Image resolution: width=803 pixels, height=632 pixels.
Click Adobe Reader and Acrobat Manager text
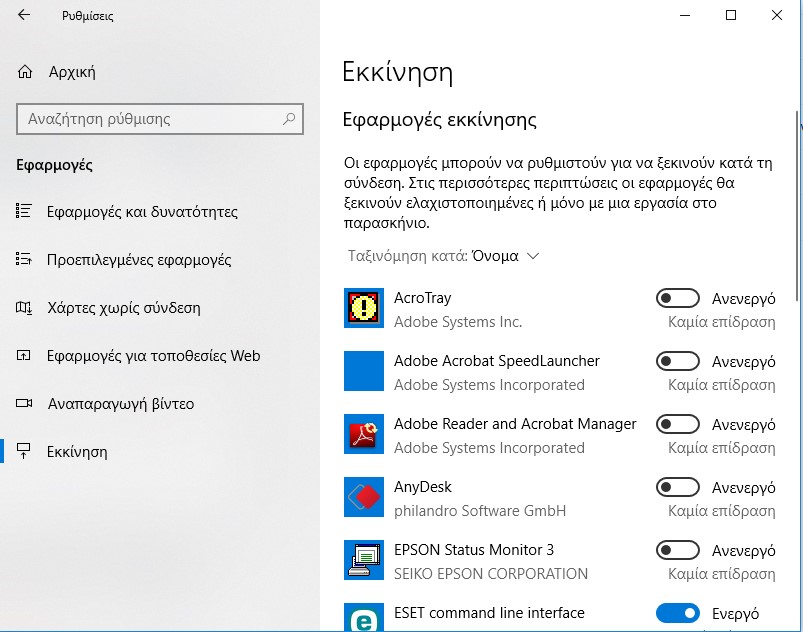(515, 424)
